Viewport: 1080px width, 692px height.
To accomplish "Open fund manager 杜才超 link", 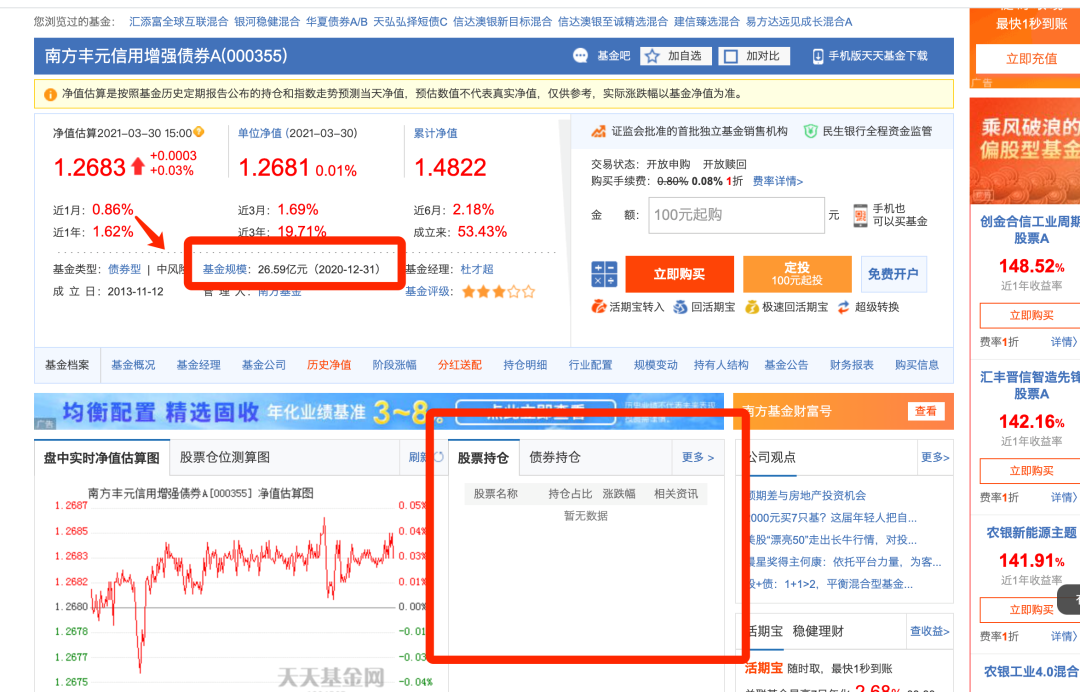I will point(477,269).
